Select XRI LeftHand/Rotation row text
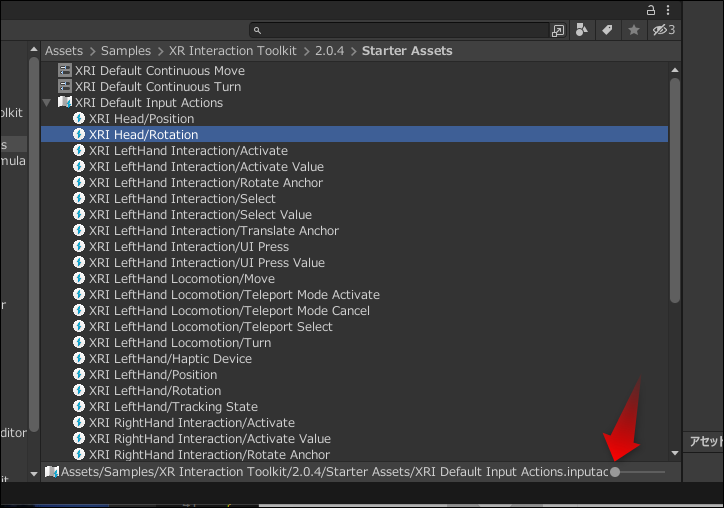The height and width of the screenshot is (508, 724). click(155, 391)
